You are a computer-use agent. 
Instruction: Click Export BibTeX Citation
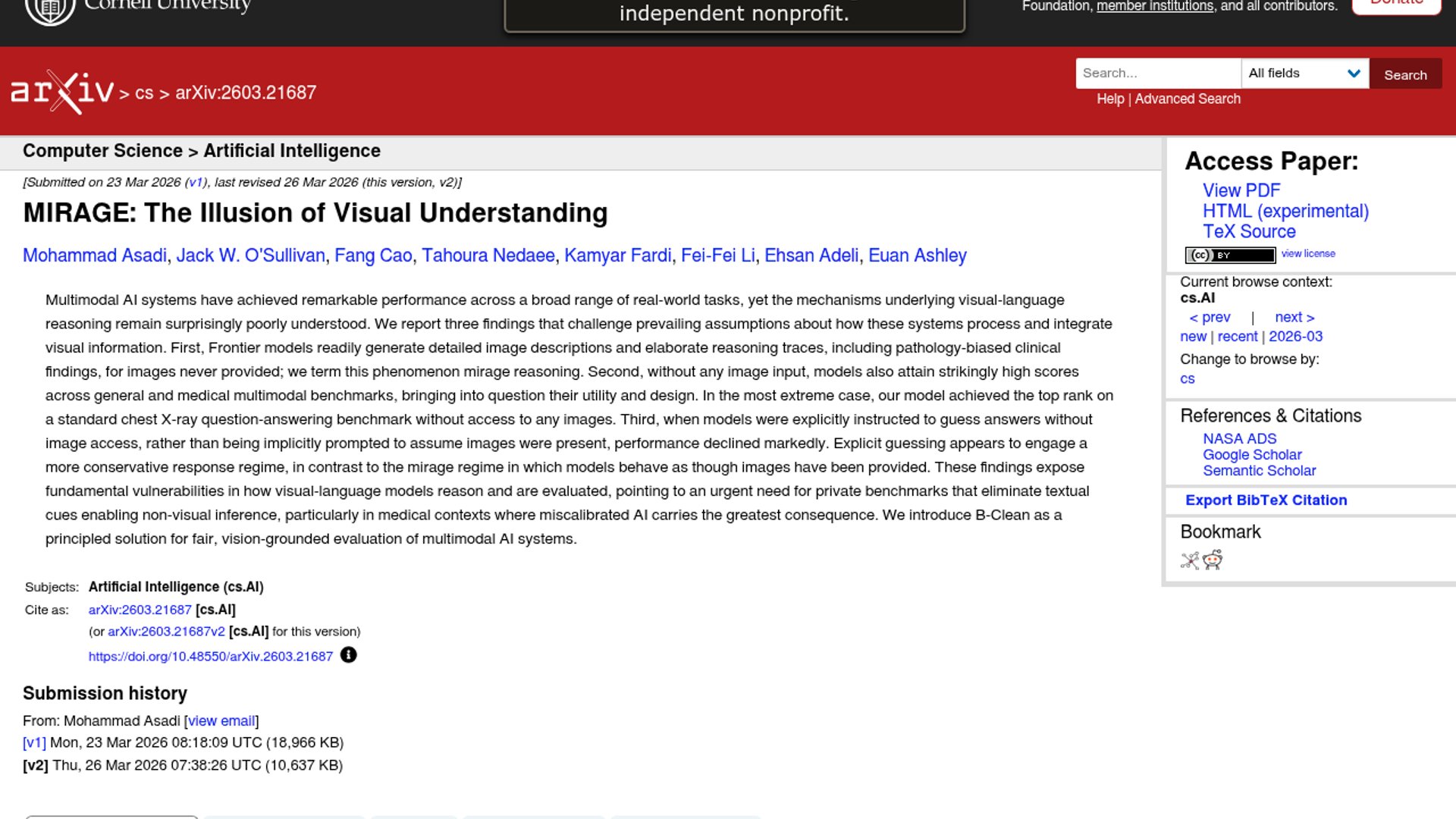(1266, 500)
